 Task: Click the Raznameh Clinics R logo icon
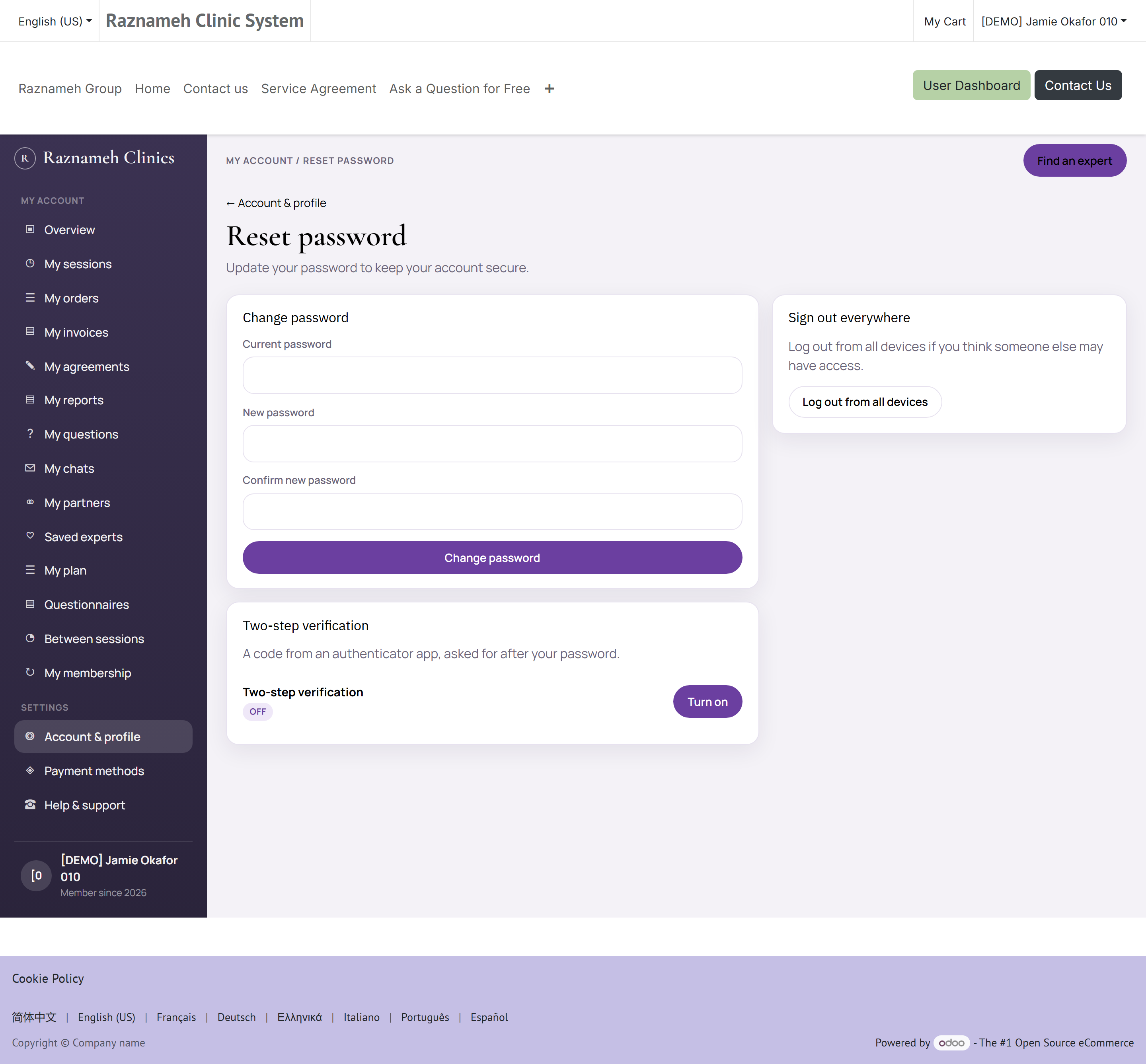(25, 158)
